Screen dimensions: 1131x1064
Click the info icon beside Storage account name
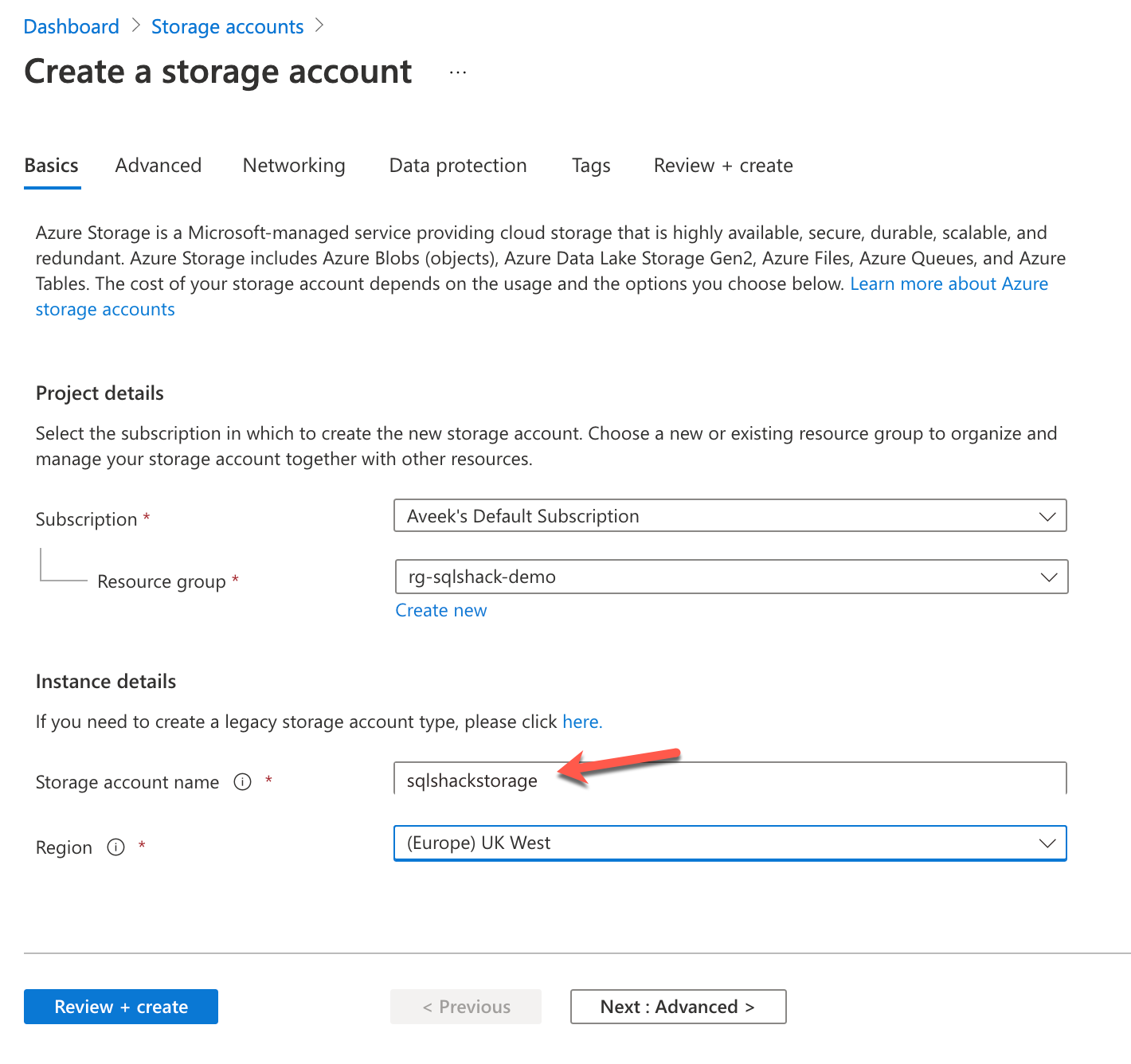pyautogui.click(x=242, y=782)
